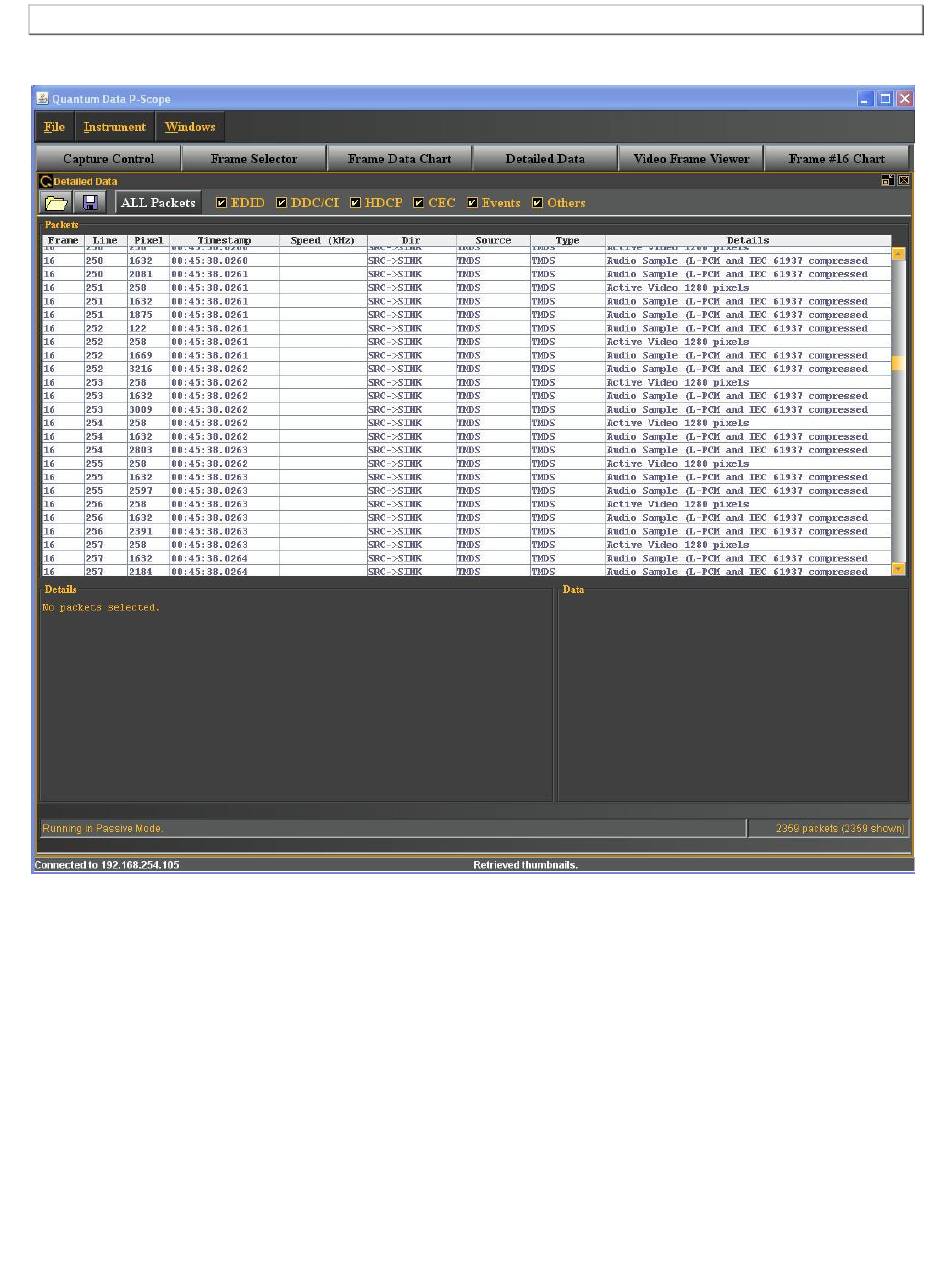Select the line 253 row with pixel 3009
The height and width of the screenshot is (1267, 950).
click(466, 409)
